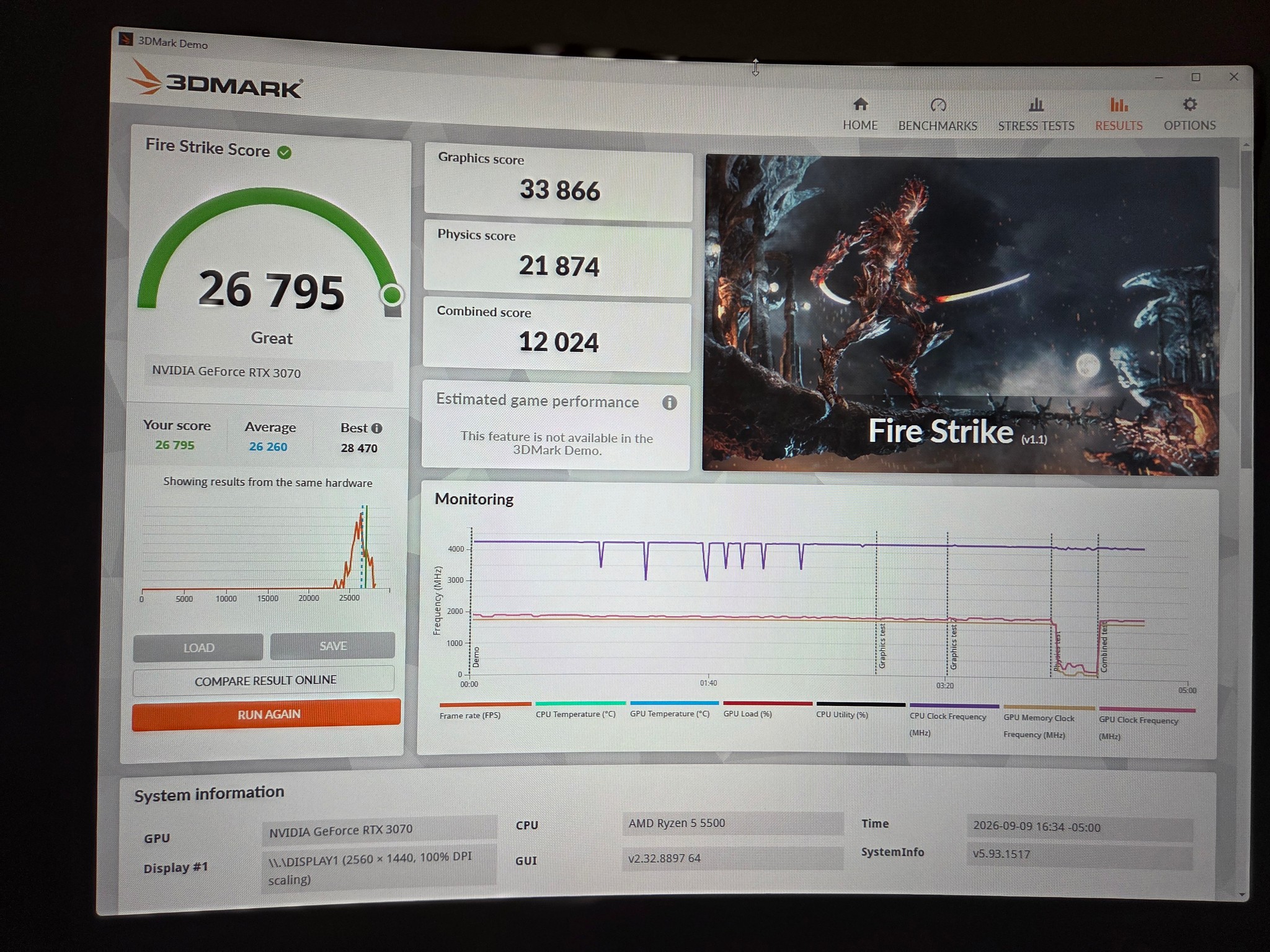The height and width of the screenshot is (952, 1270).
Task: Click NVIDIA GeForce RTX 3070 under score gauge
Action: pos(269,373)
